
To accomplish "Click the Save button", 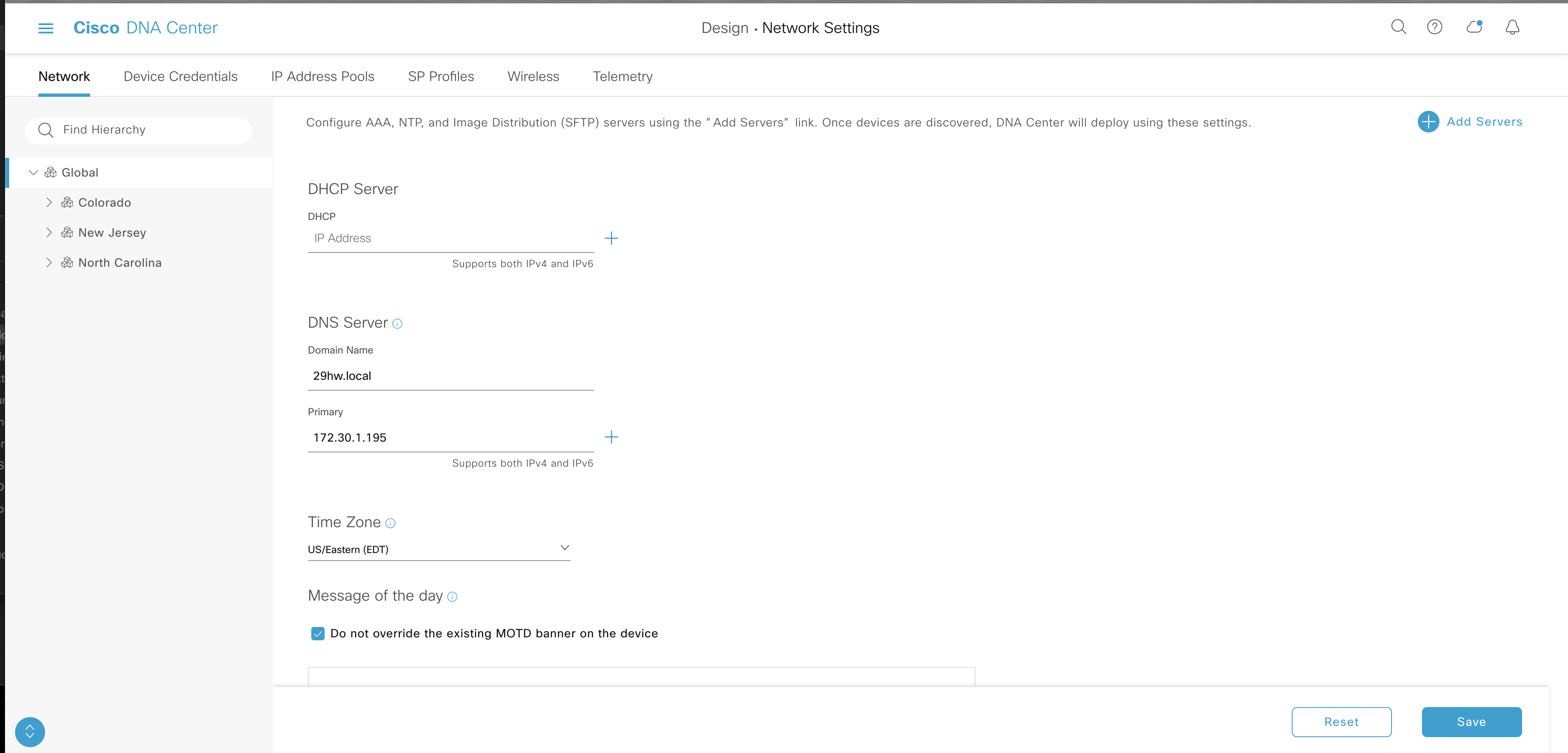I will [x=1471, y=721].
